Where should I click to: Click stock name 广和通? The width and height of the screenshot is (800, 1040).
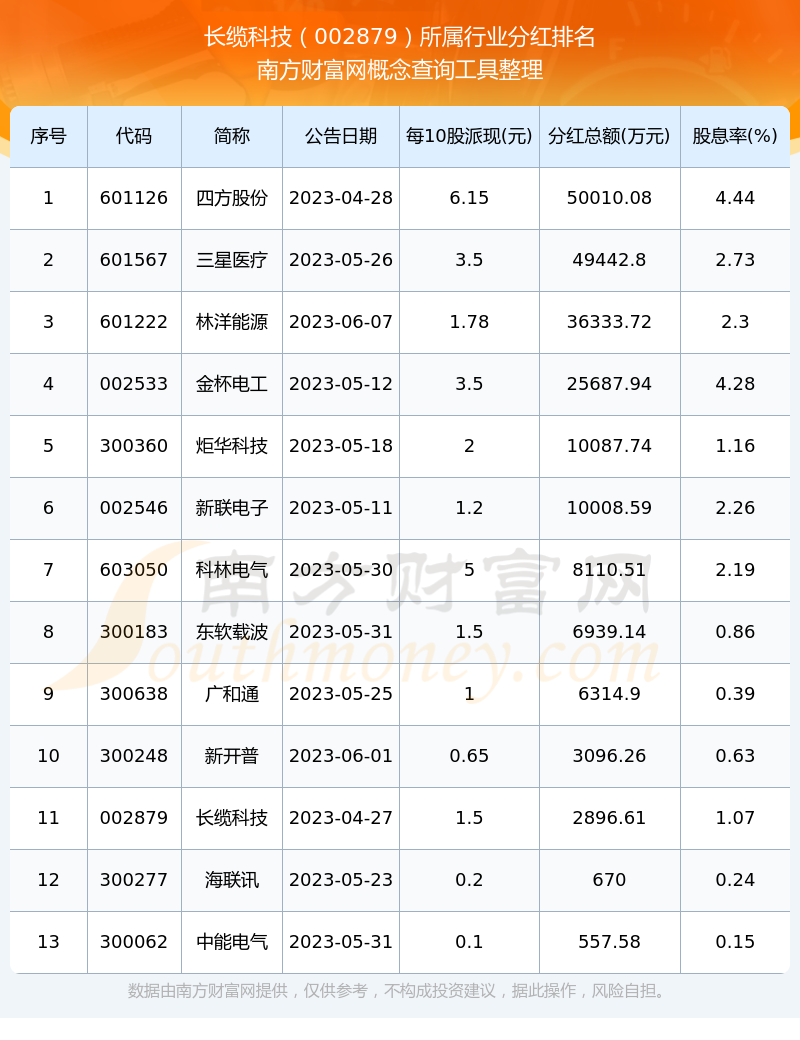[x=231, y=694]
